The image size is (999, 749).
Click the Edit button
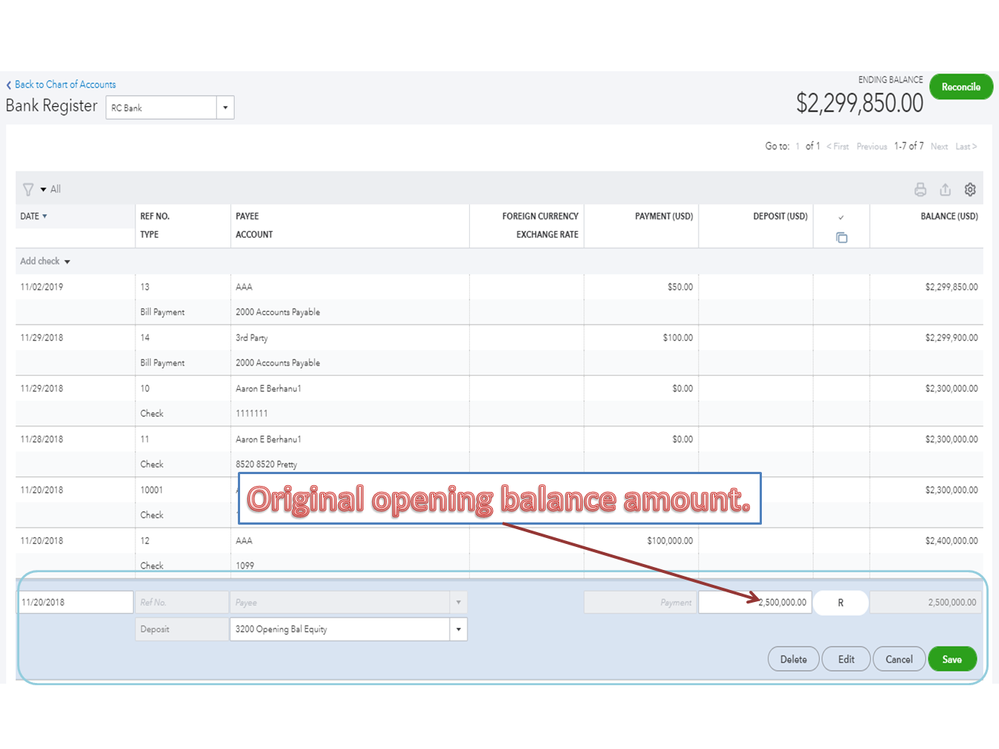846,659
